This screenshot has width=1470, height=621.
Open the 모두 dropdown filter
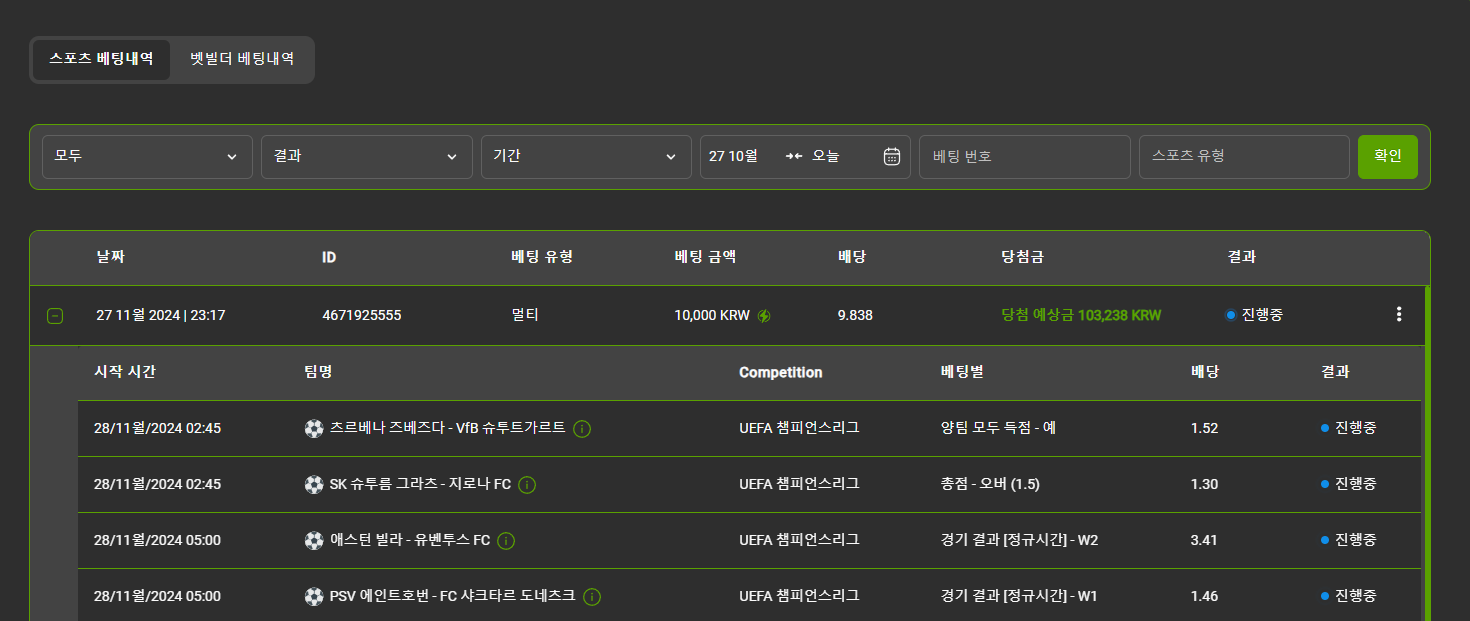pos(147,157)
